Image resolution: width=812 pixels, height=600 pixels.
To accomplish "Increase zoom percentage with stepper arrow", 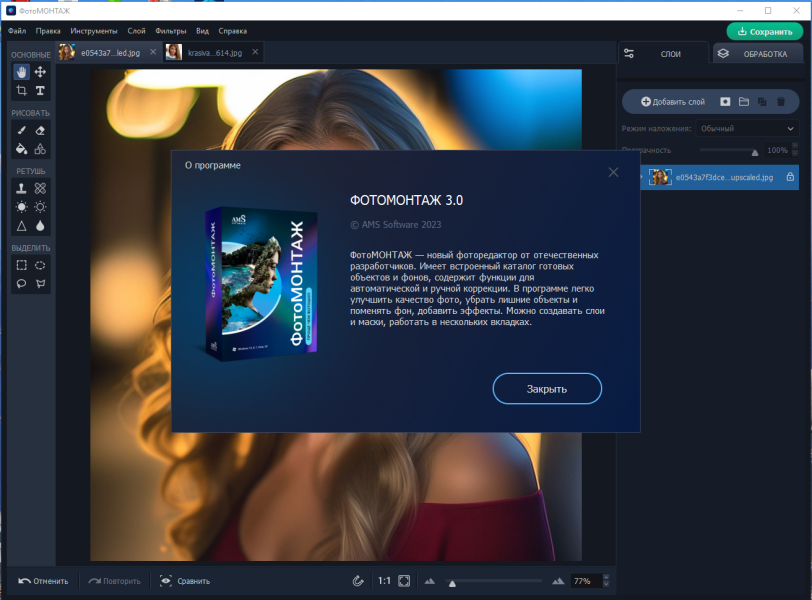I will coord(606,577).
